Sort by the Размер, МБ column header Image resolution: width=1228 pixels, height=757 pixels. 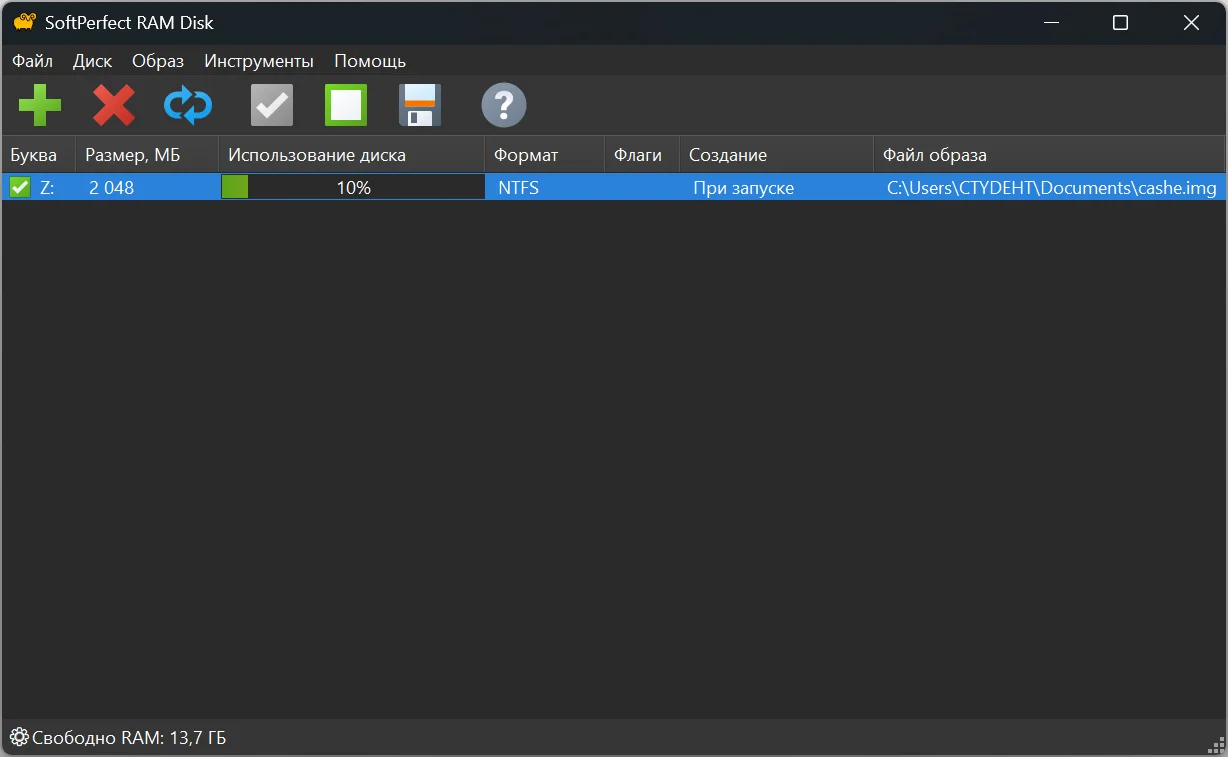(147, 155)
